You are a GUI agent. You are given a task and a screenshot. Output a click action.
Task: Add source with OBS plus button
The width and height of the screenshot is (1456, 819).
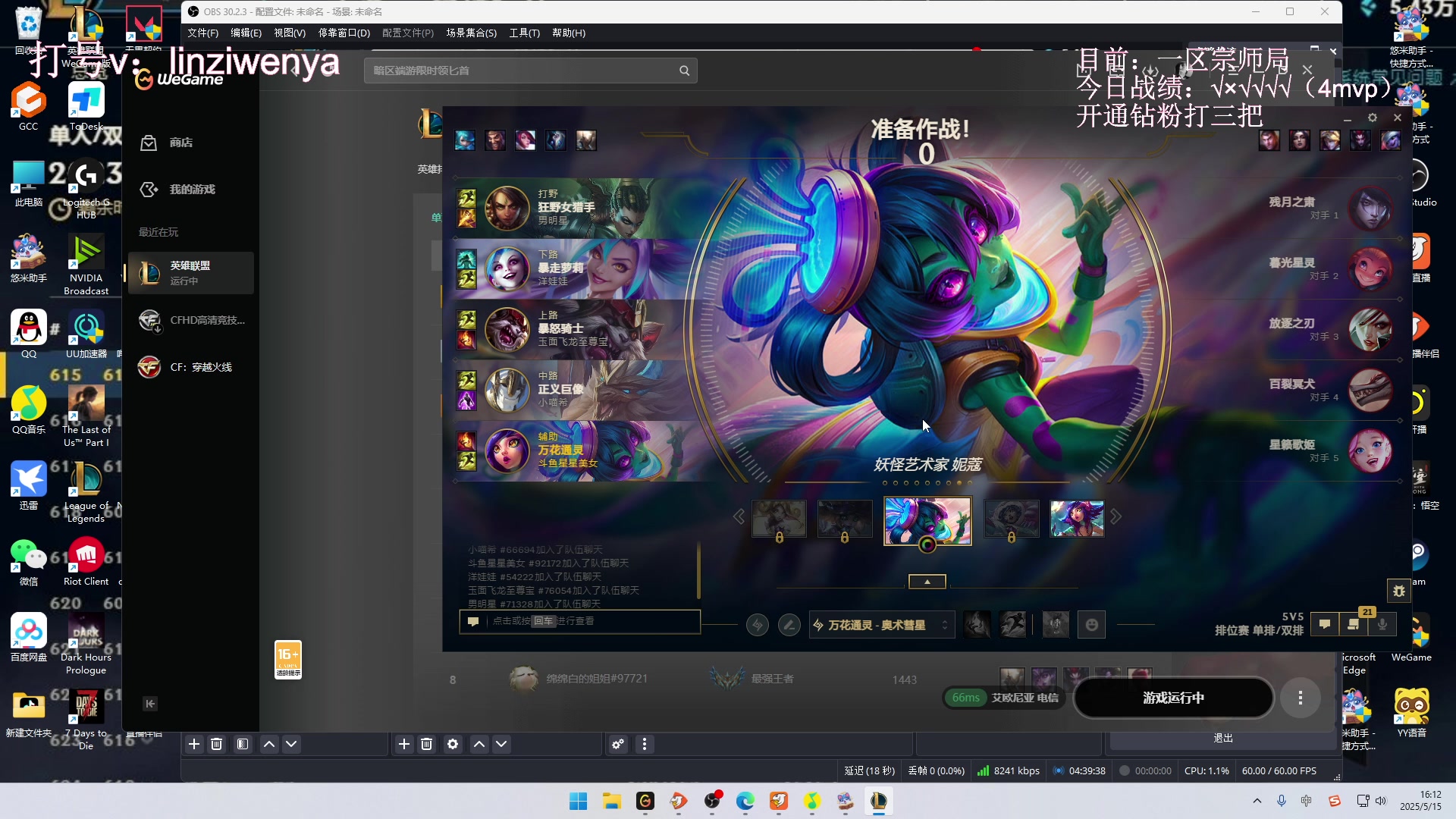pyautogui.click(x=404, y=744)
